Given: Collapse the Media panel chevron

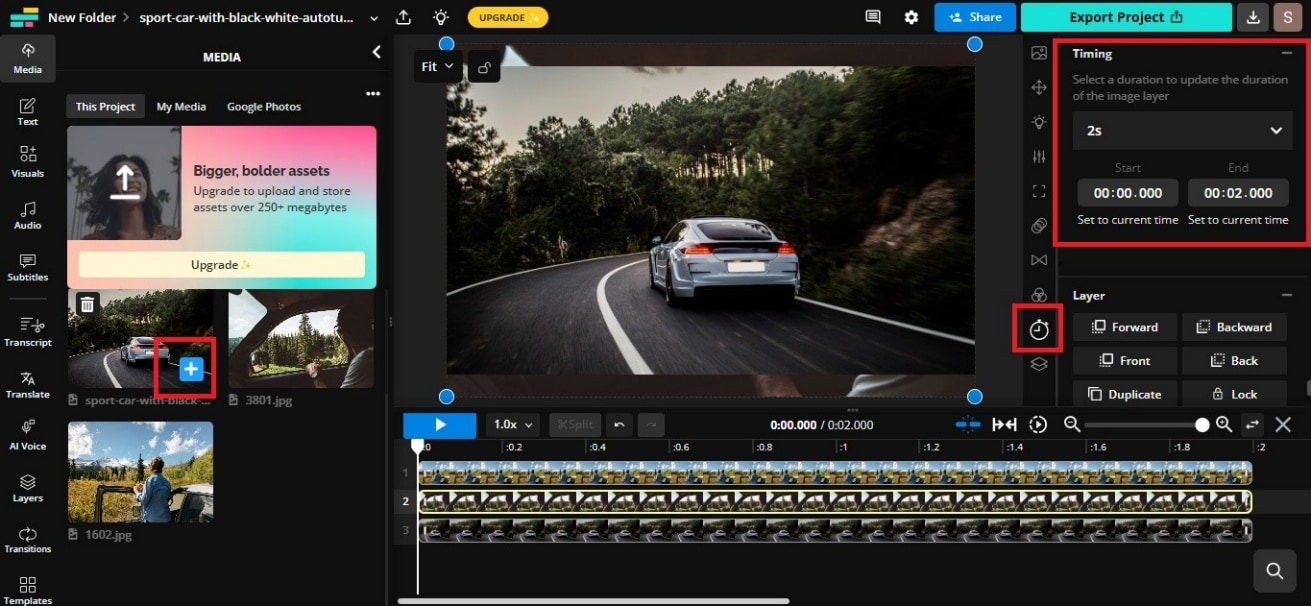Looking at the screenshot, I should tap(376, 52).
